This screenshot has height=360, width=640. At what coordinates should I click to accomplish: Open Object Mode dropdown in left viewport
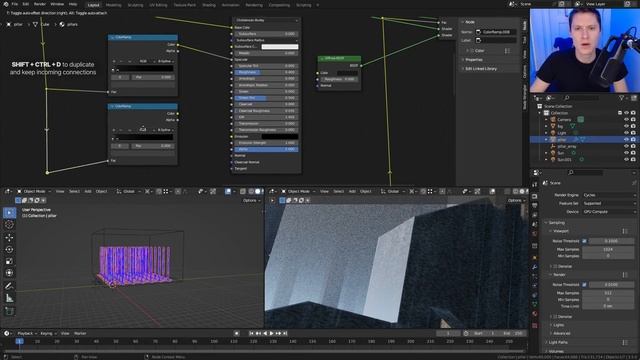coord(34,191)
